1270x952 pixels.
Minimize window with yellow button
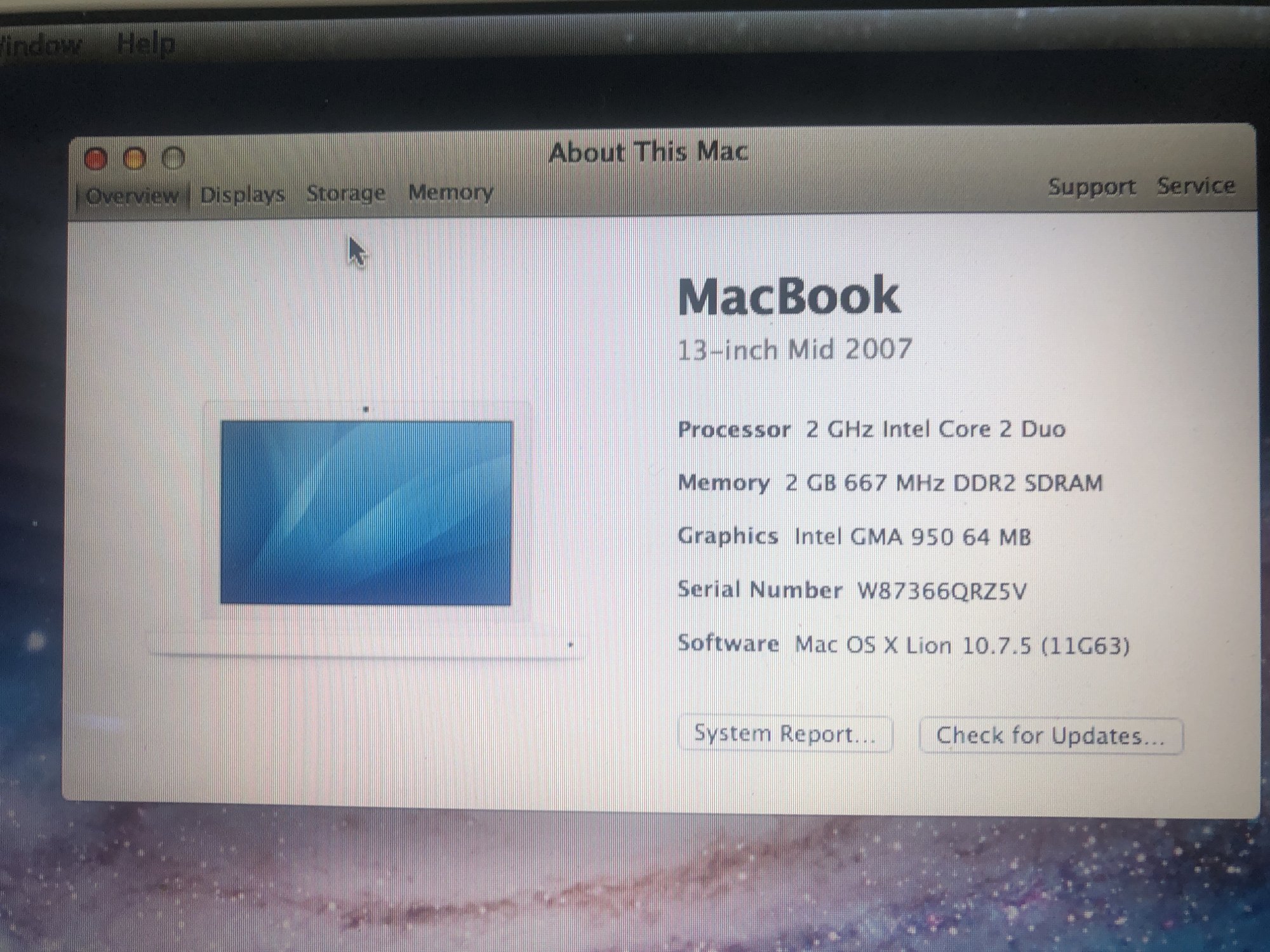135,159
